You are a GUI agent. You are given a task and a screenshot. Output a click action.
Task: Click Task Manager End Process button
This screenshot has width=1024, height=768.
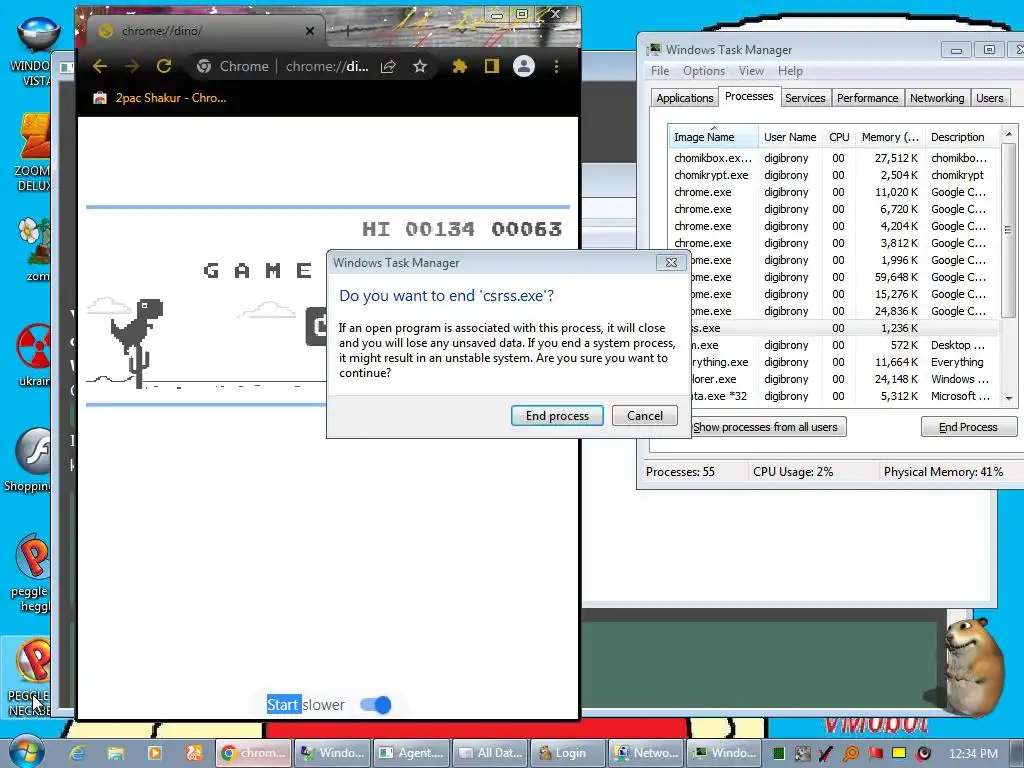(968, 427)
